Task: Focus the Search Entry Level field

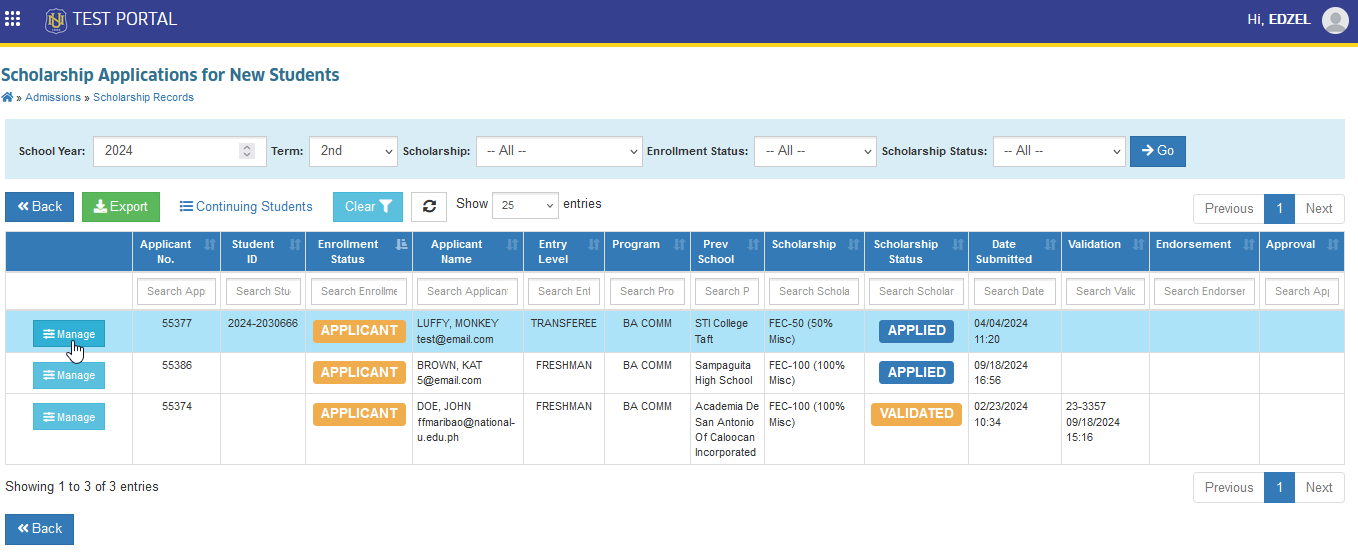Action: 564,291
